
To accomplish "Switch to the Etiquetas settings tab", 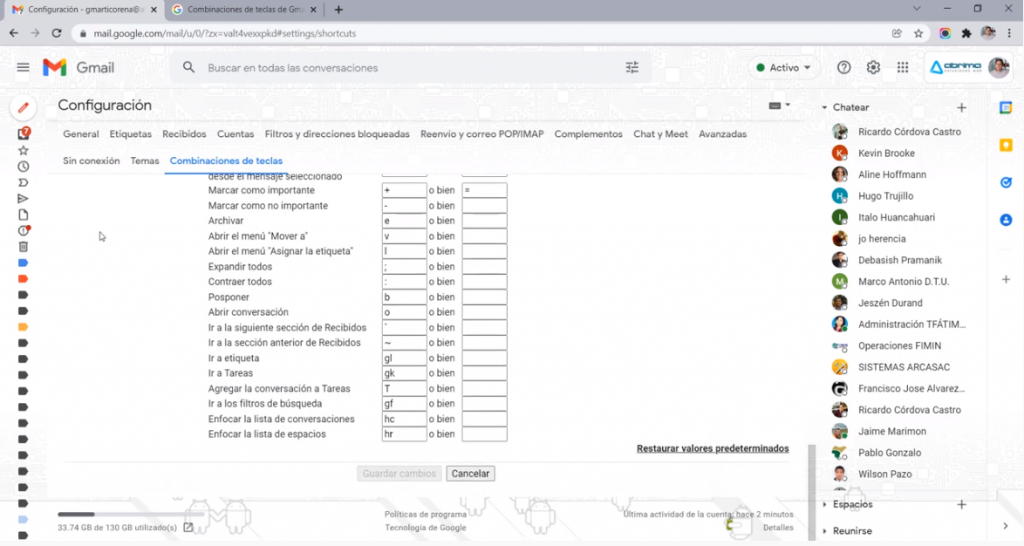I will (x=131, y=134).
